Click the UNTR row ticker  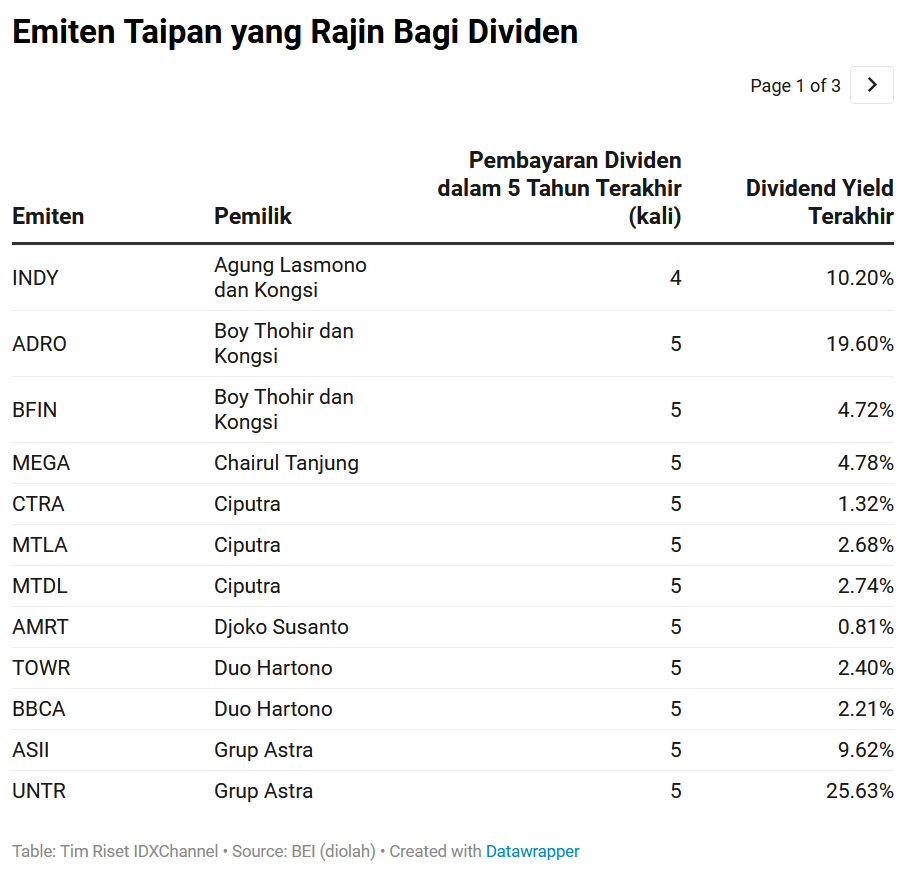(x=39, y=791)
